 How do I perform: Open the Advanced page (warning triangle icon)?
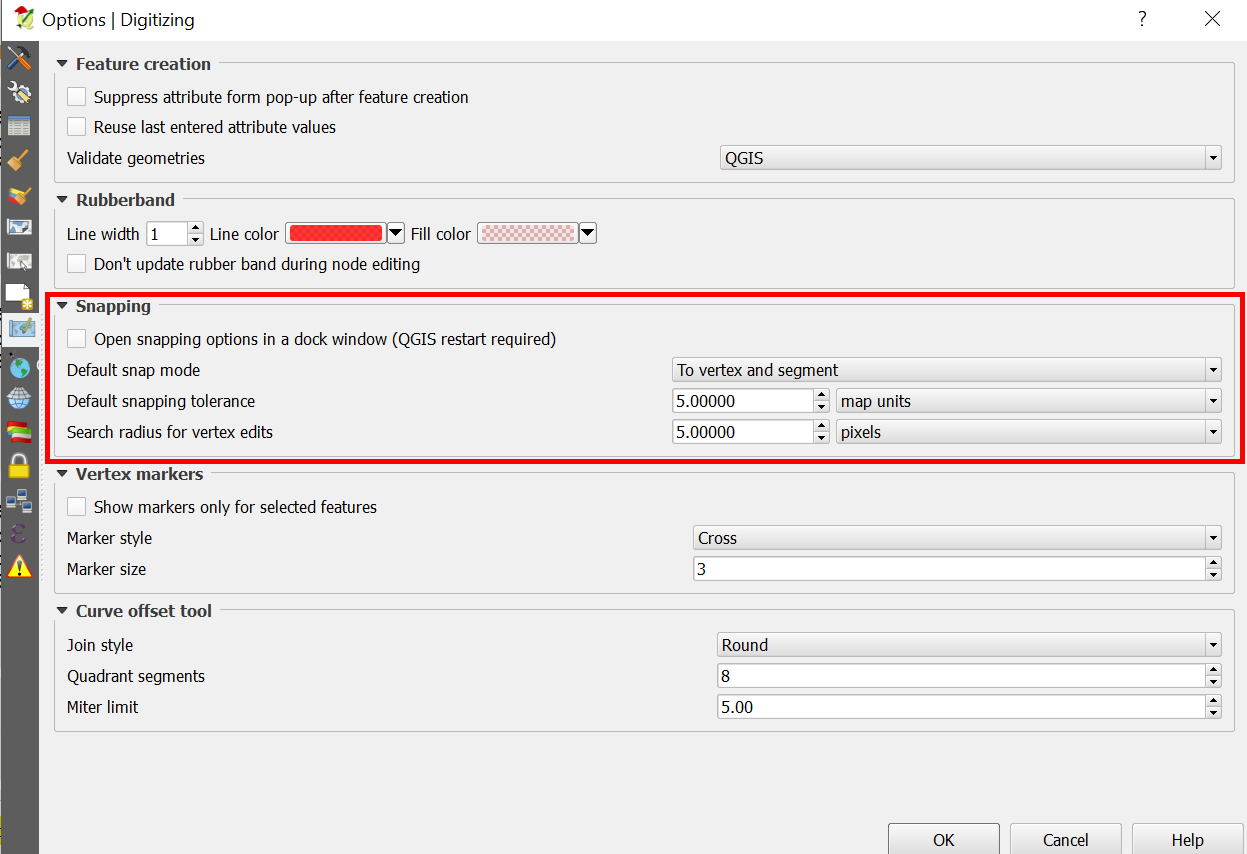pyautogui.click(x=19, y=567)
